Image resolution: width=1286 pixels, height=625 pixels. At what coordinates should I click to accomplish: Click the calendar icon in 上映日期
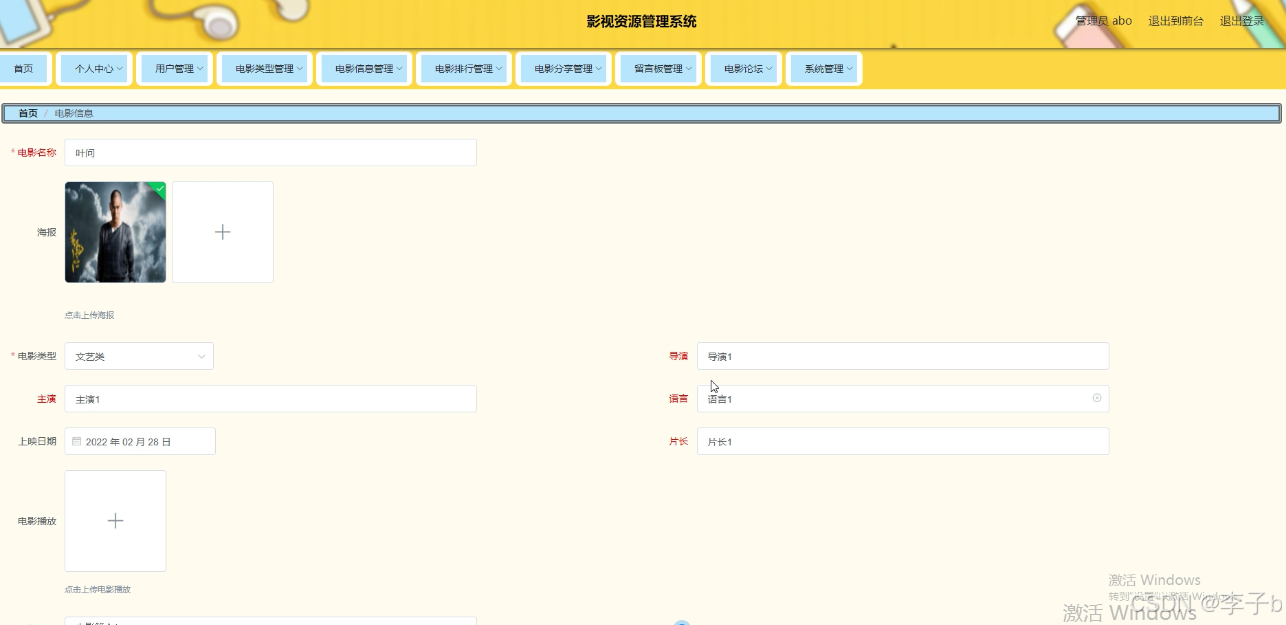[77, 441]
